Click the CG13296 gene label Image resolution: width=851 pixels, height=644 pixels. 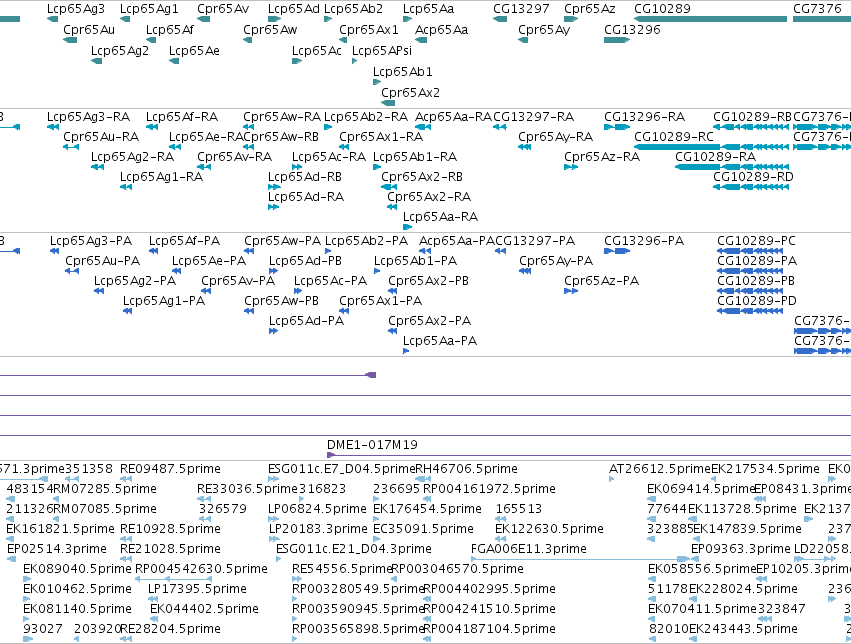pyautogui.click(x=632, y=29)
